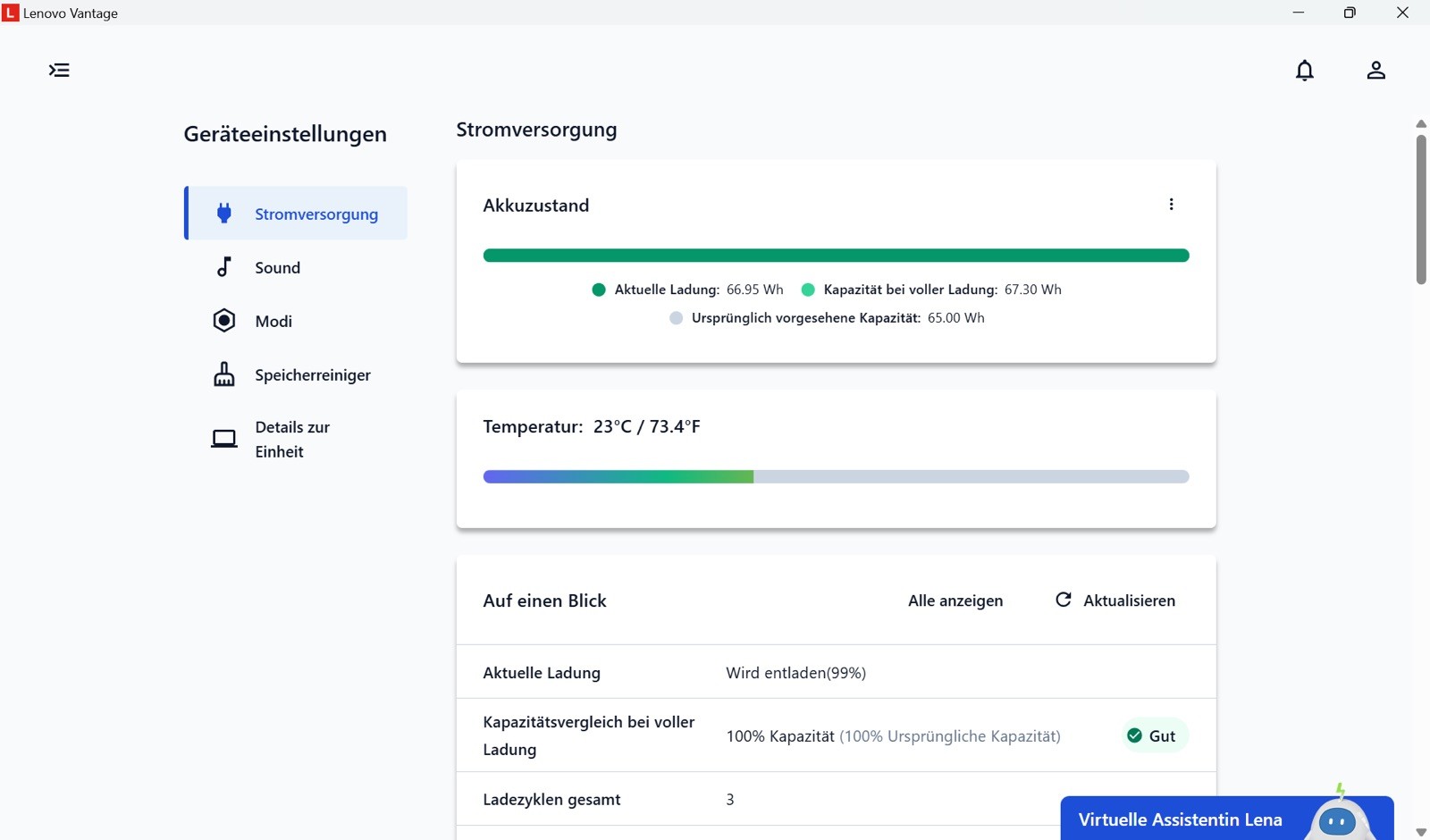
Task: Close the Lenovo Vantage window
Action: pyautogui.click(x=1402, y=13)
